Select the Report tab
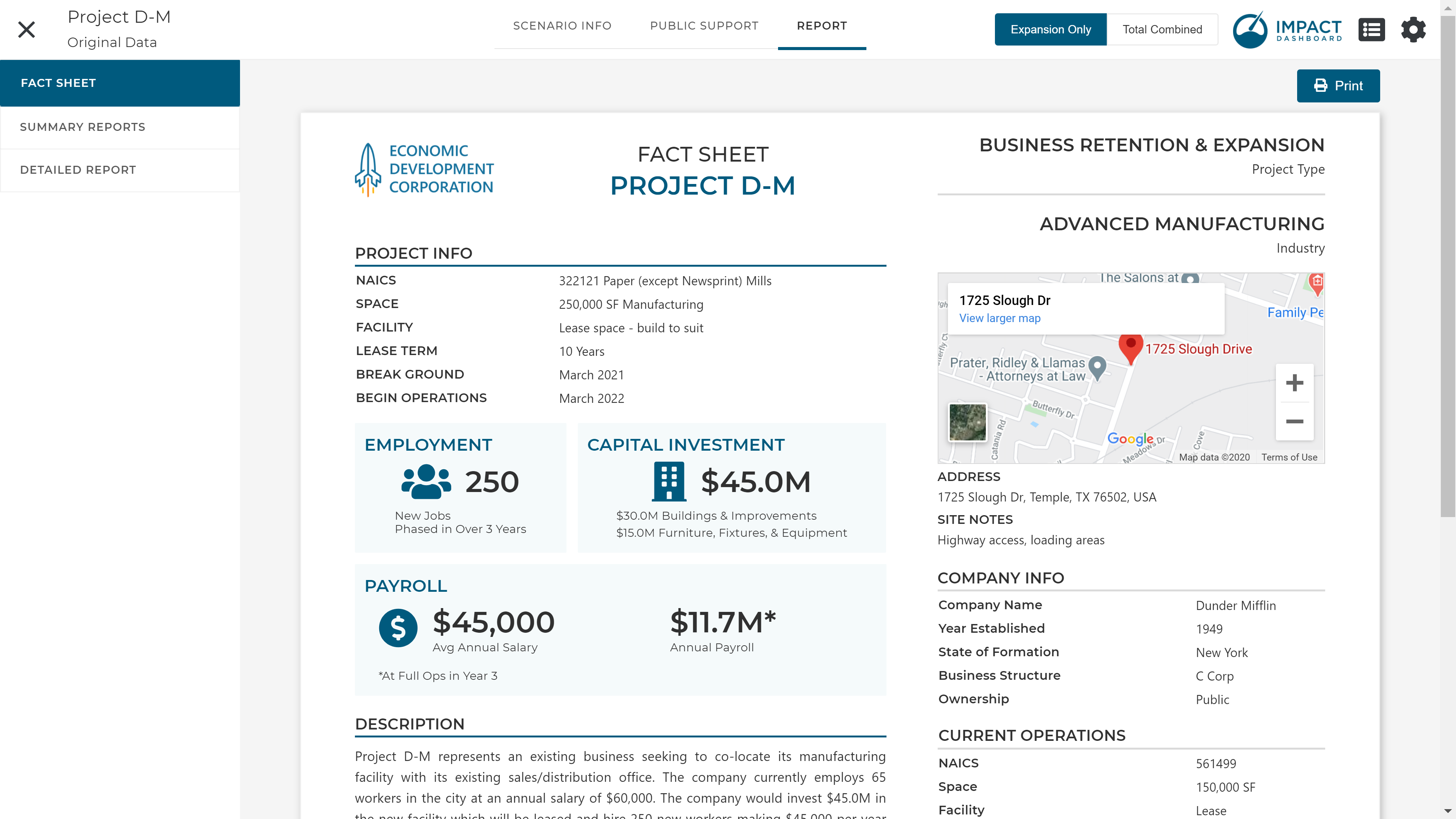Screen dimensions: 1456x819 (x=821, y=25)
